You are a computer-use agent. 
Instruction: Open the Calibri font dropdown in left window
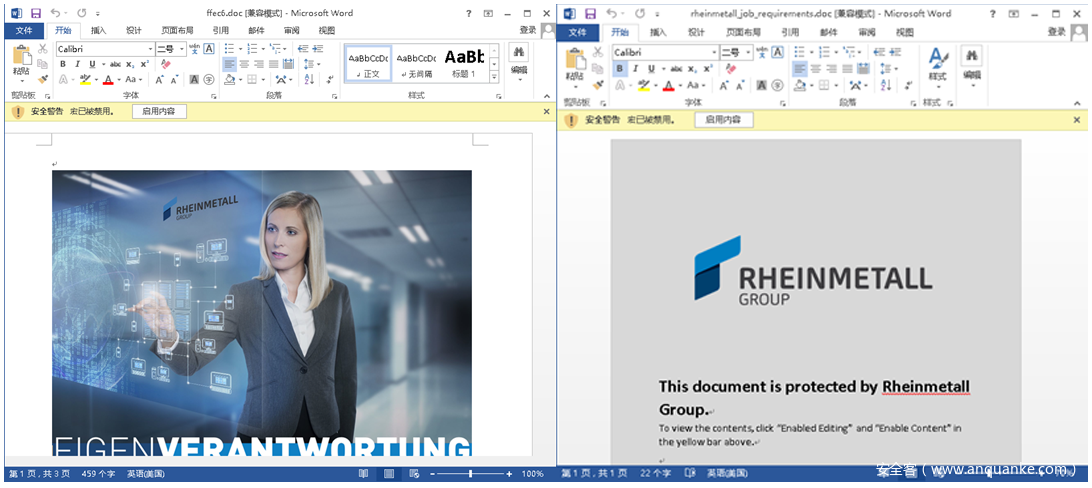pyautogui.click(x=151, y=49)
